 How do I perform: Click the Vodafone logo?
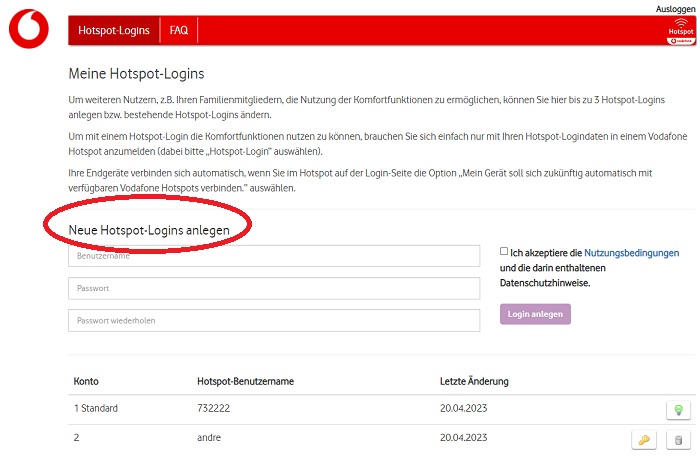(29, 29)
